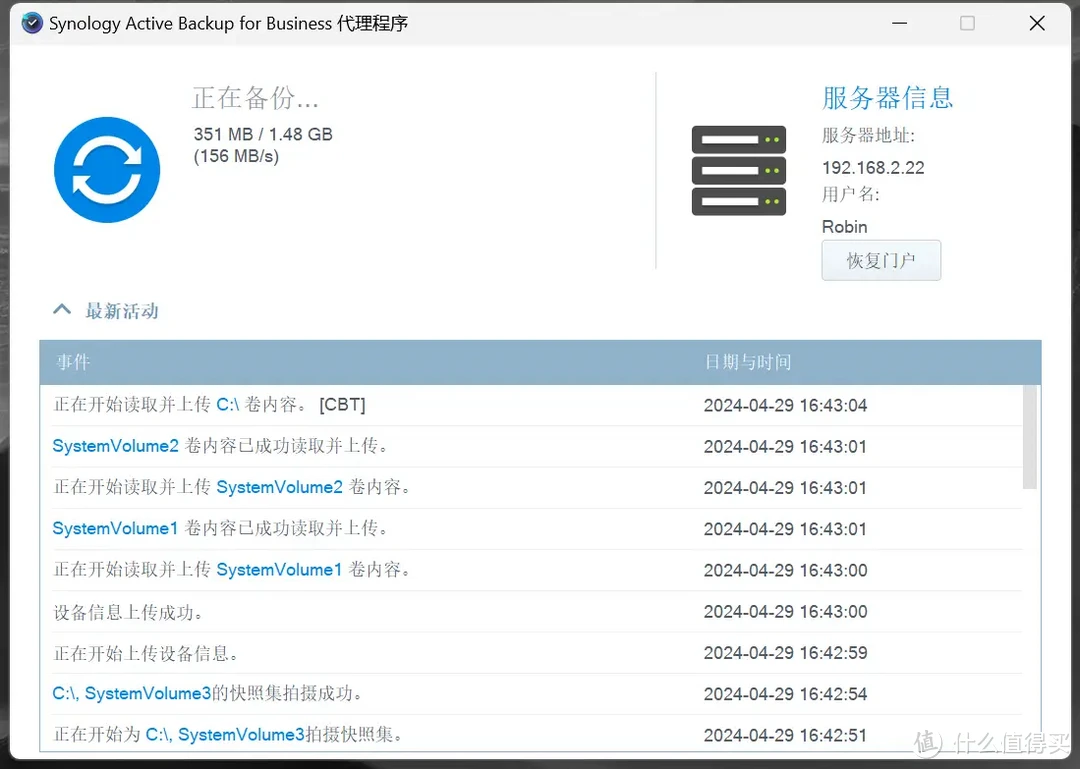Click the activity list scrollbar thumb
The width and height of the screenshot is (1080, 769).
pos(1030,437)
